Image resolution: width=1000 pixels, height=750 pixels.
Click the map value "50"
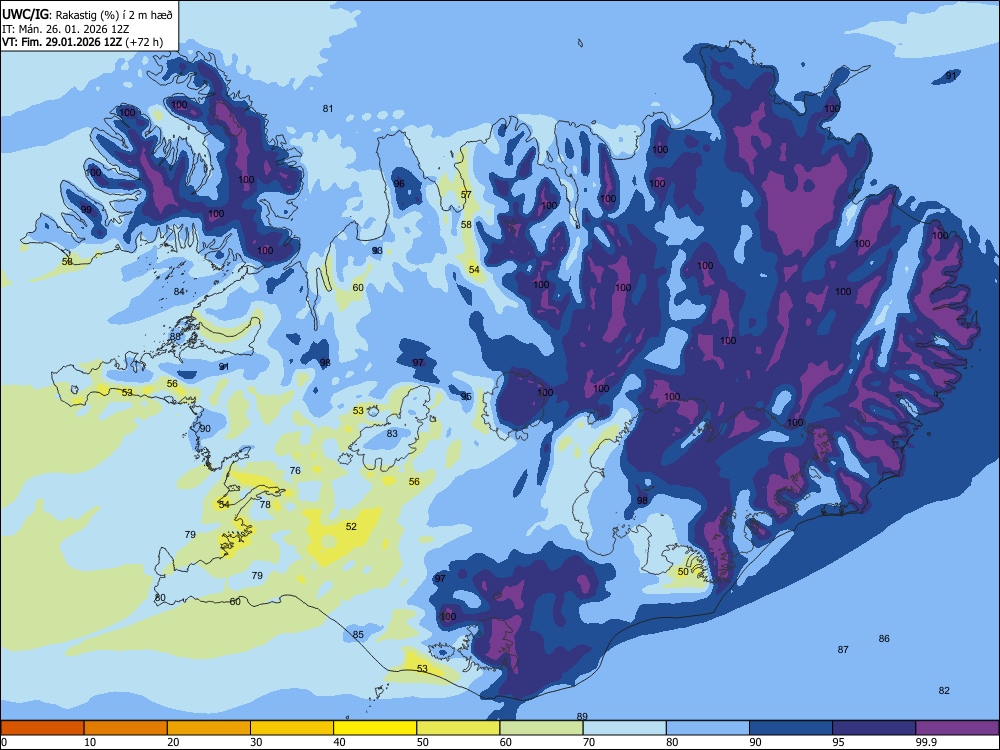683,572
